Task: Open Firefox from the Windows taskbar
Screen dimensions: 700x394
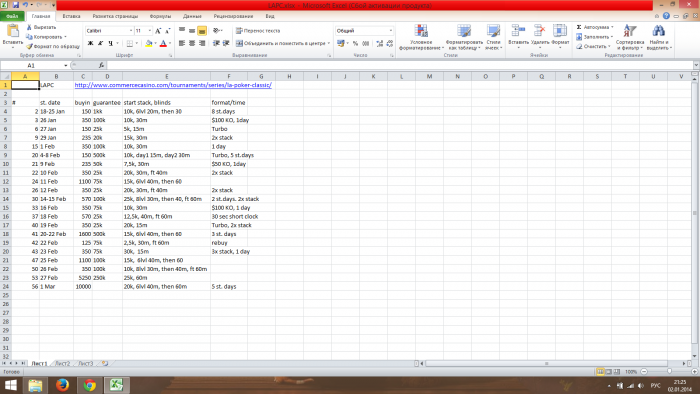Action: pyautogui.click(x=62, y=385)
